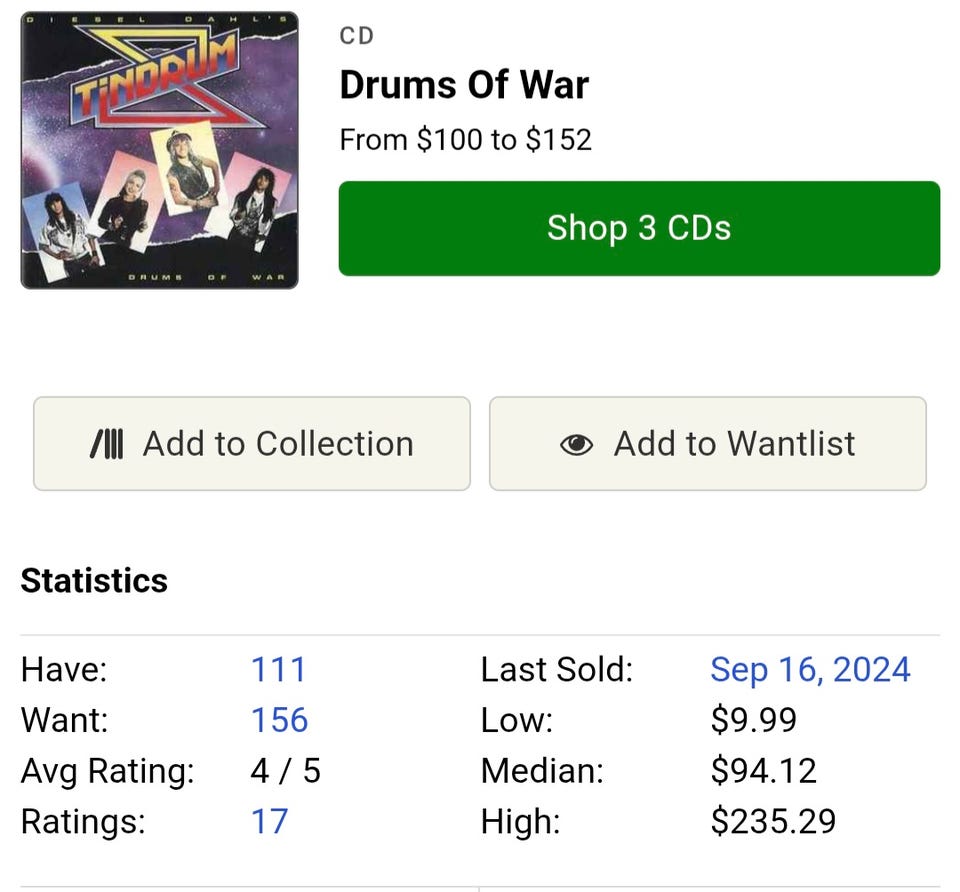This screenshot has width=960, height=892.
Task: Click the Add to Collection label
Action: pos(278,444)
